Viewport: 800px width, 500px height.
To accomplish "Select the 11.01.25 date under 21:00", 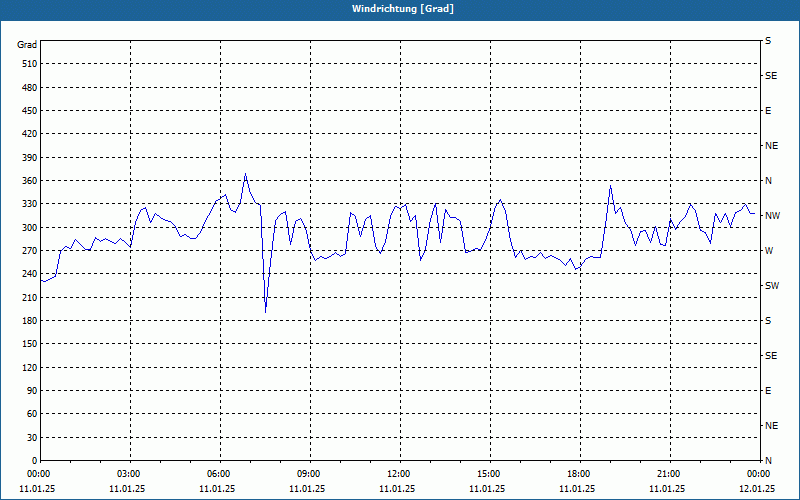I will click(x=667, y=489).
